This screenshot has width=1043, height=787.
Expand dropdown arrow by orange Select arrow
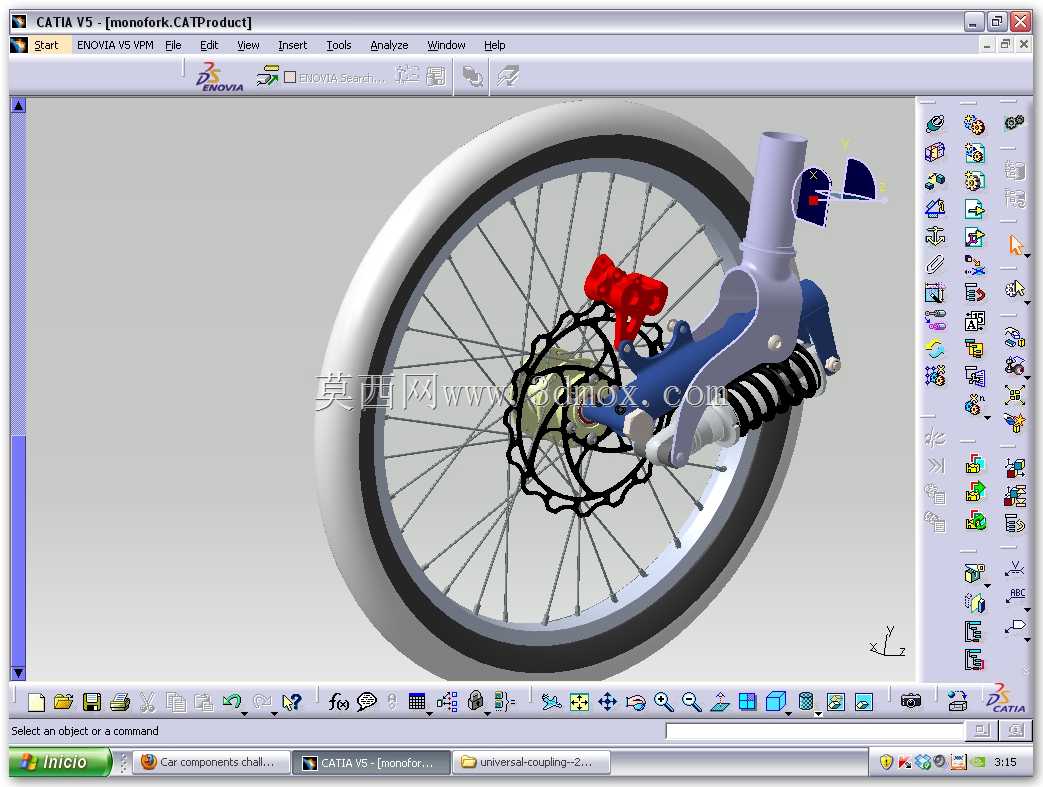[1027, 255]
